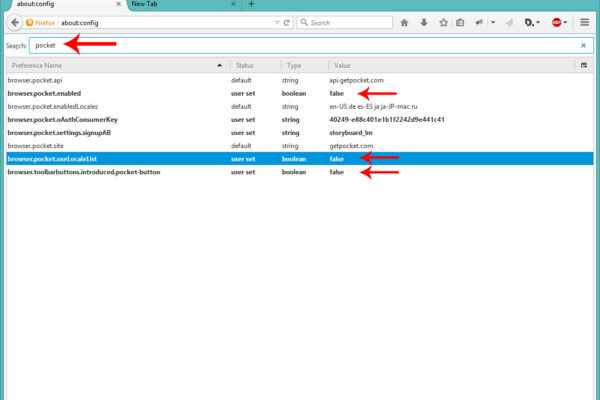Reload the about:config page
This screenshot has width=600, height=400.
point(286,23)
